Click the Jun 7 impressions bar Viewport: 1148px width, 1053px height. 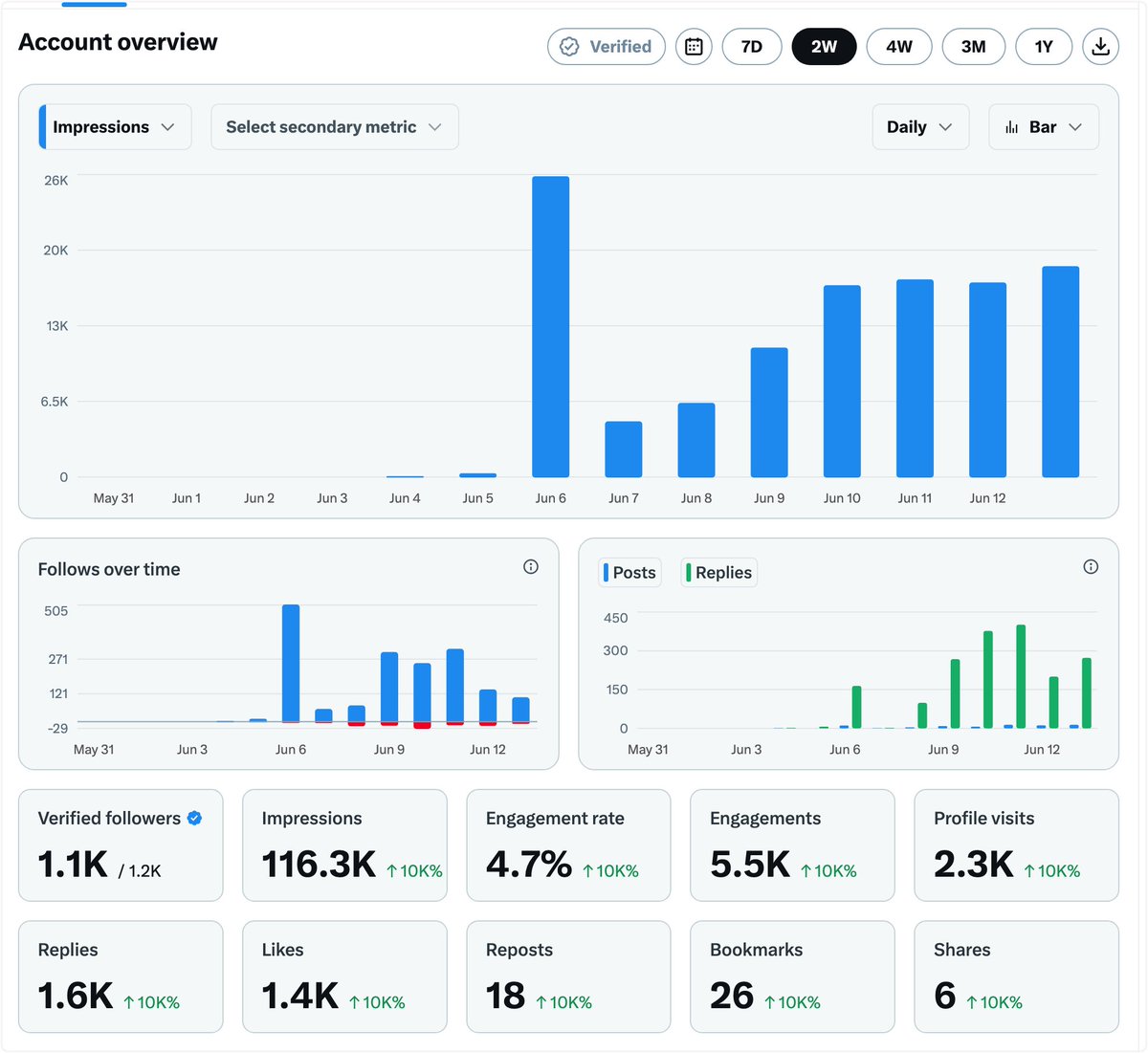click(x=624, y=450)
